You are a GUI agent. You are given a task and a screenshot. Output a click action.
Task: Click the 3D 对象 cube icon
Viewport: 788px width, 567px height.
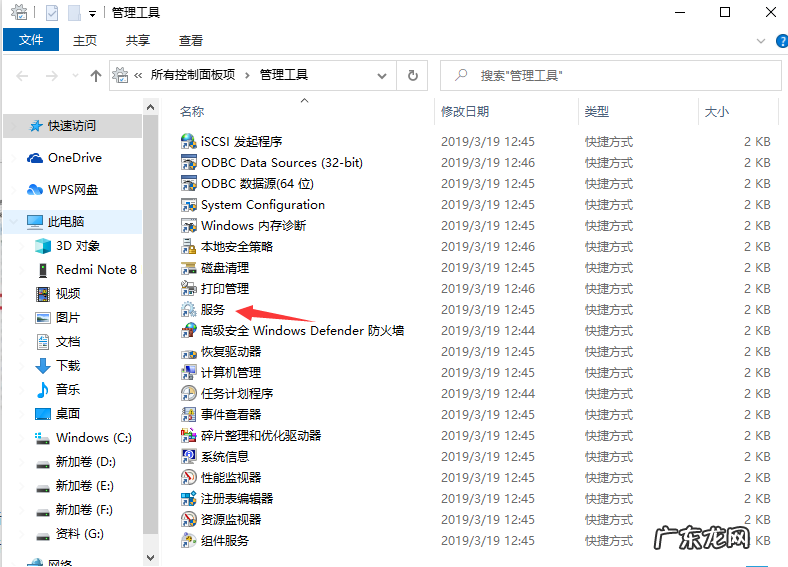click(43, 246)
